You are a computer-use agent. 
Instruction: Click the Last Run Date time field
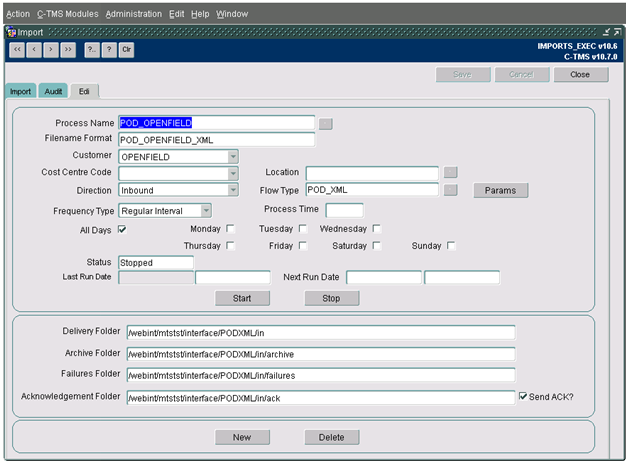point(233,277)
